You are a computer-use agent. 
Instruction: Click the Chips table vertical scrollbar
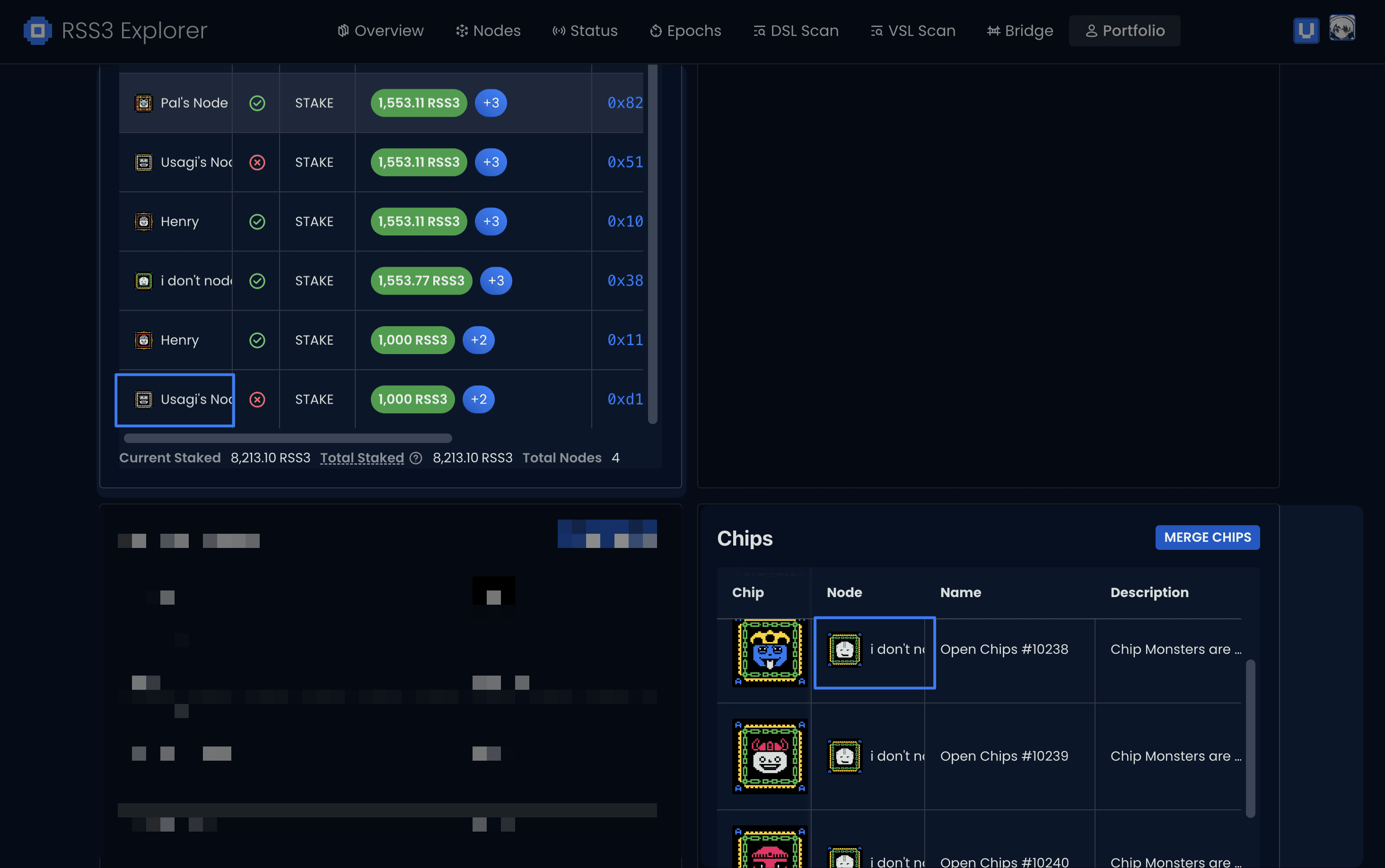click(x=1250, y=739)
